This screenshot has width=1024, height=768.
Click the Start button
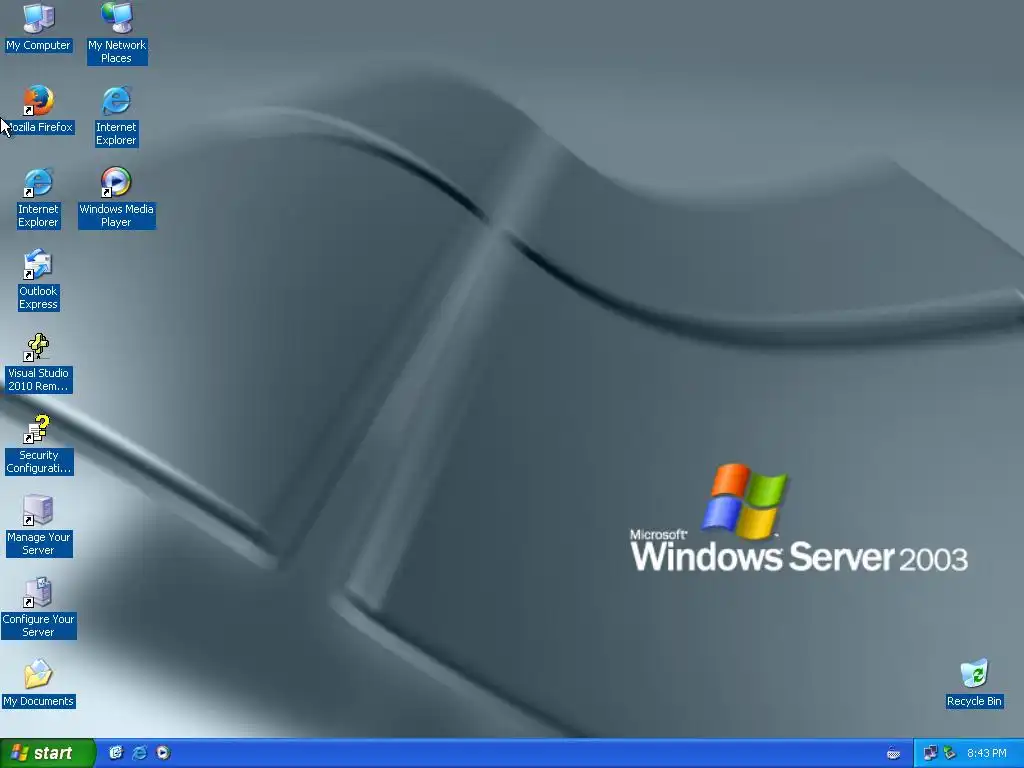coord(48,753)
